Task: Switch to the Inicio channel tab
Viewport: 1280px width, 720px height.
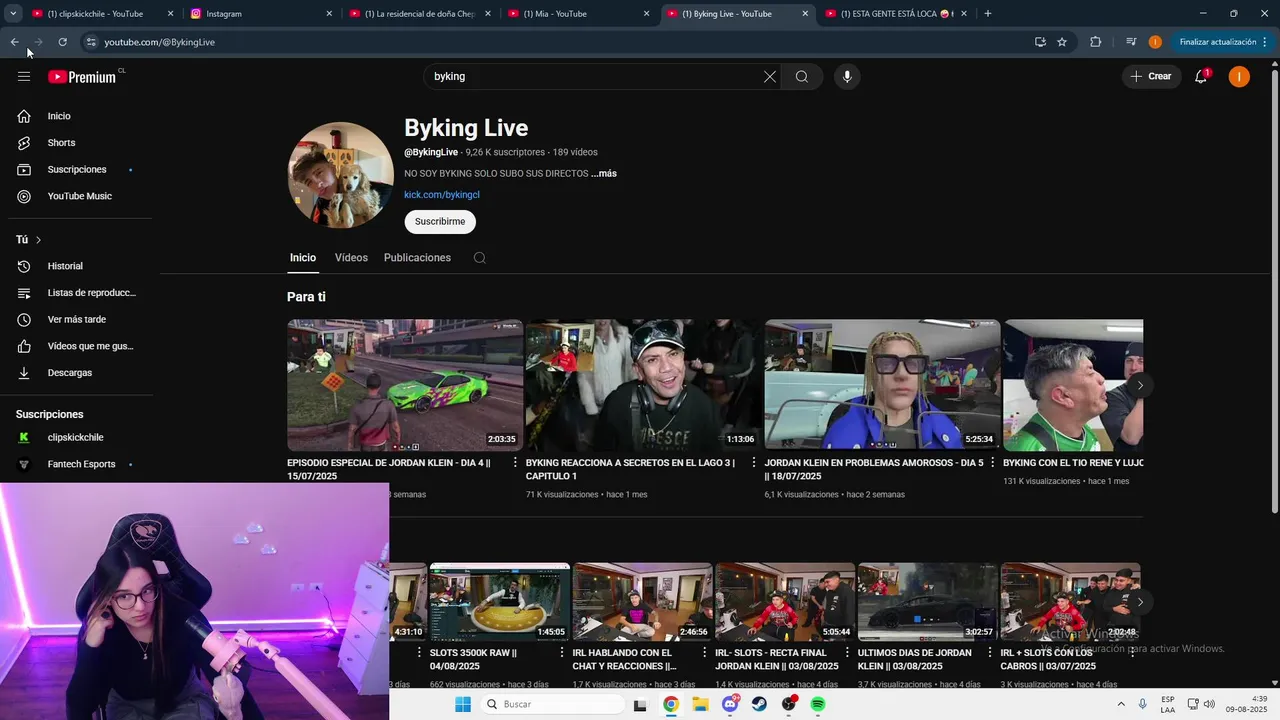Action: (x=303, y=258)
